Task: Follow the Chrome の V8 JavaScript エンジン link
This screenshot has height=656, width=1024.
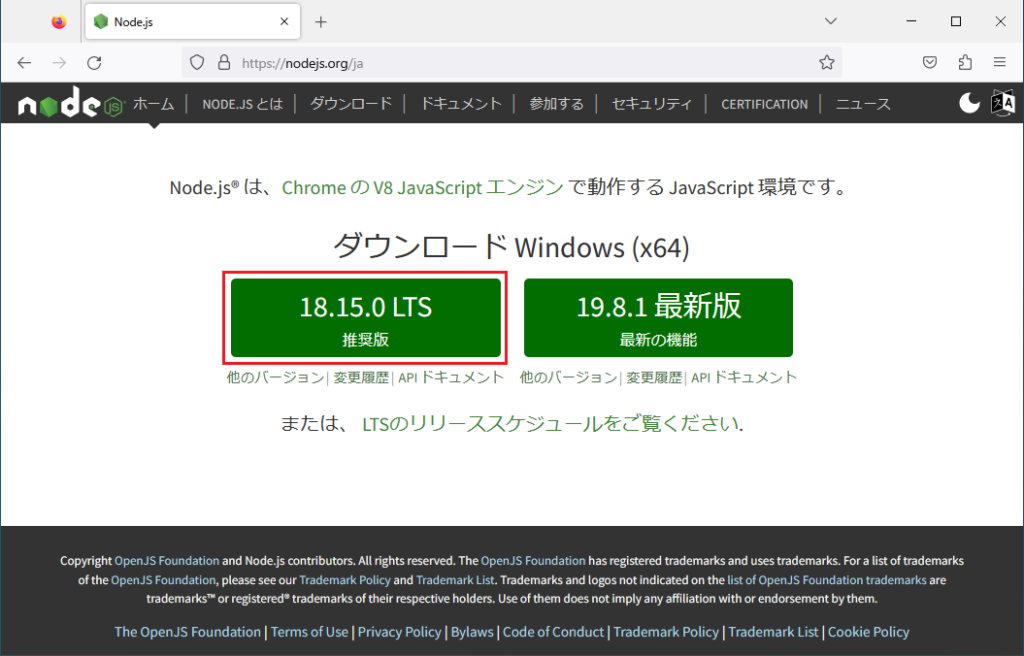Action: point(423,188)
